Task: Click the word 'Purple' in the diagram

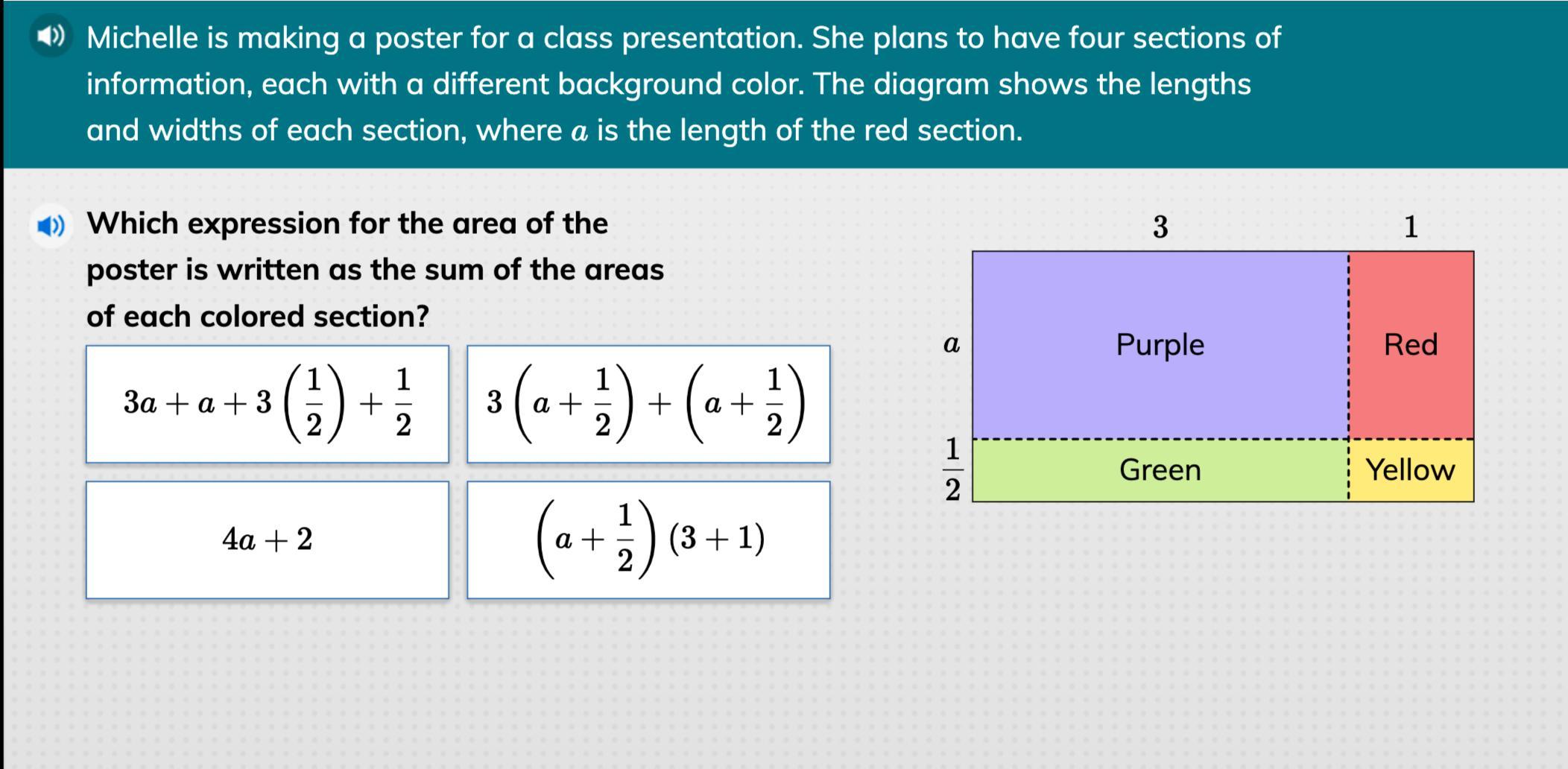Action: (x=1160, y=345)
